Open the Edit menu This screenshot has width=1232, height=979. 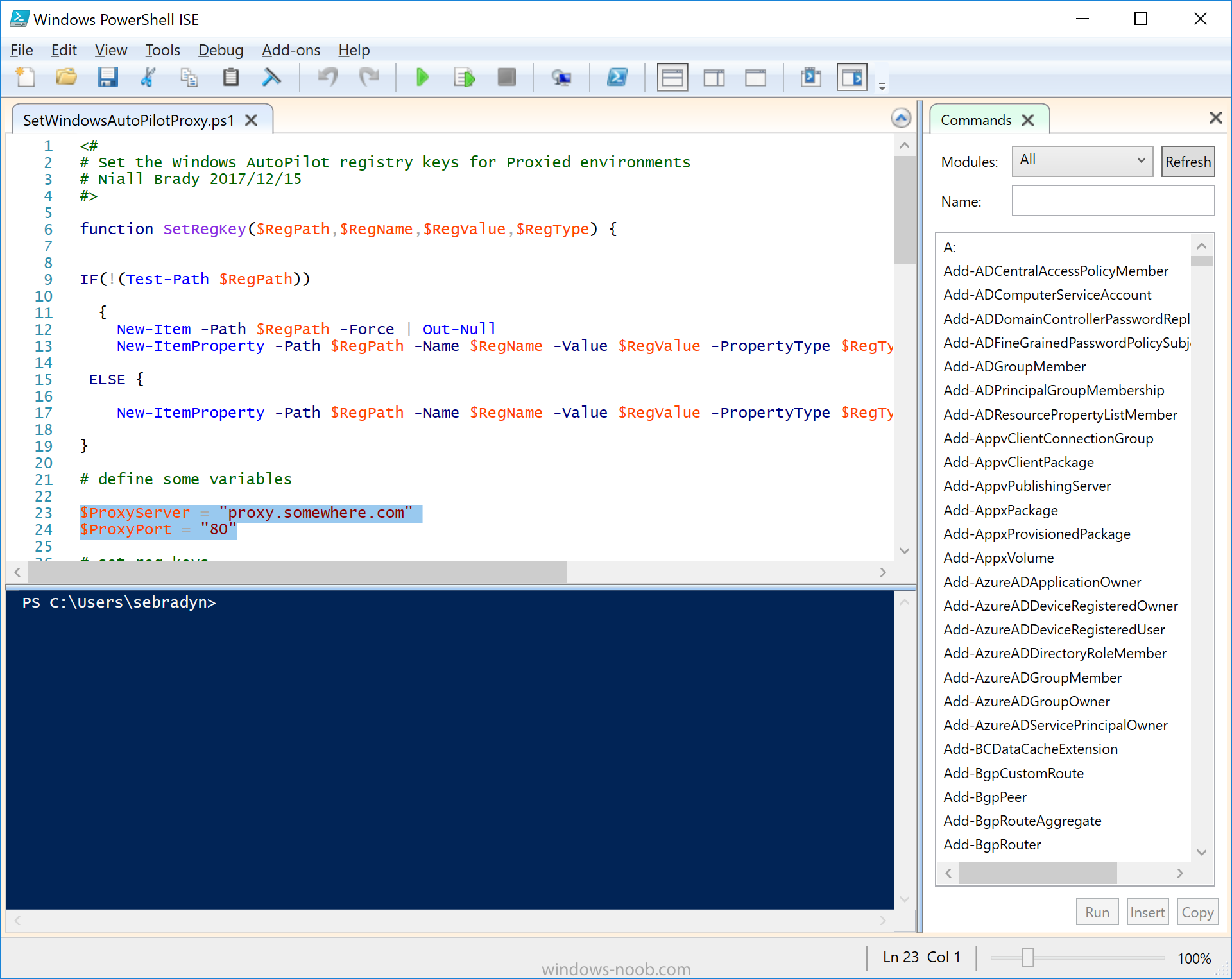[x=64, y=50]
